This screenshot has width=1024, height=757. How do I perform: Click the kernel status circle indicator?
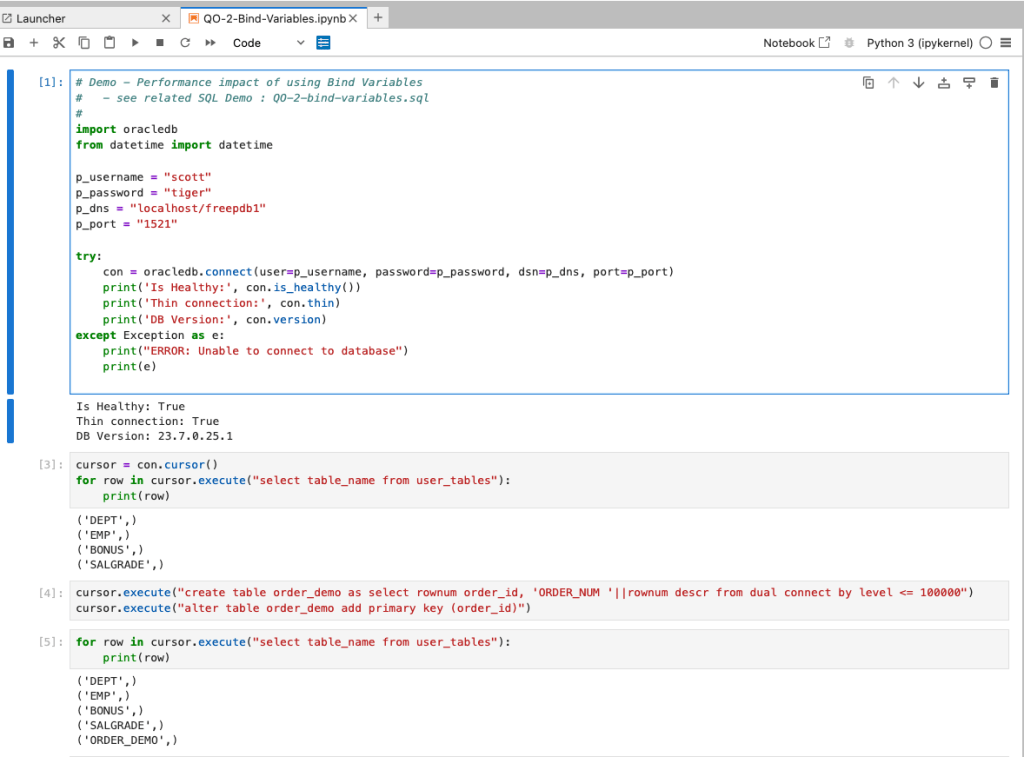986,43
